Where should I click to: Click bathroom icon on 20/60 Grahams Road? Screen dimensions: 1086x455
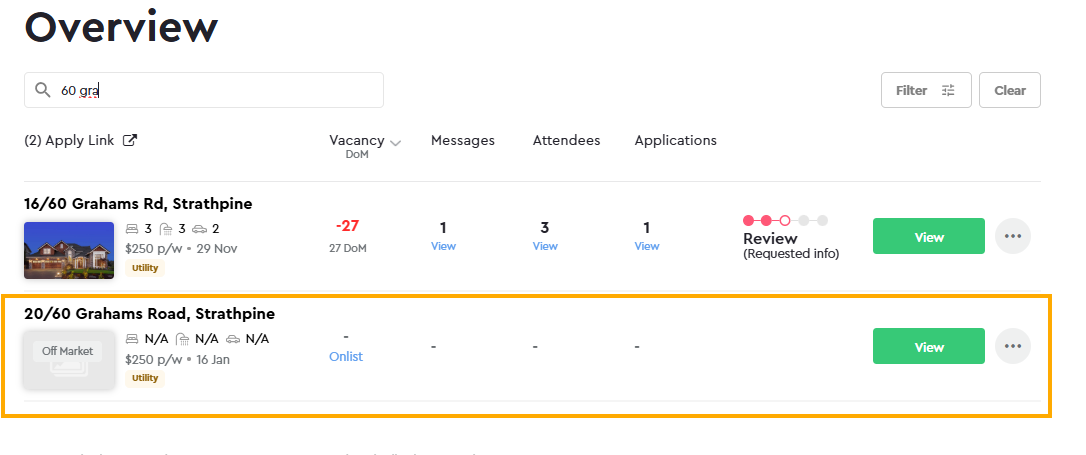[x=182, y=339]
